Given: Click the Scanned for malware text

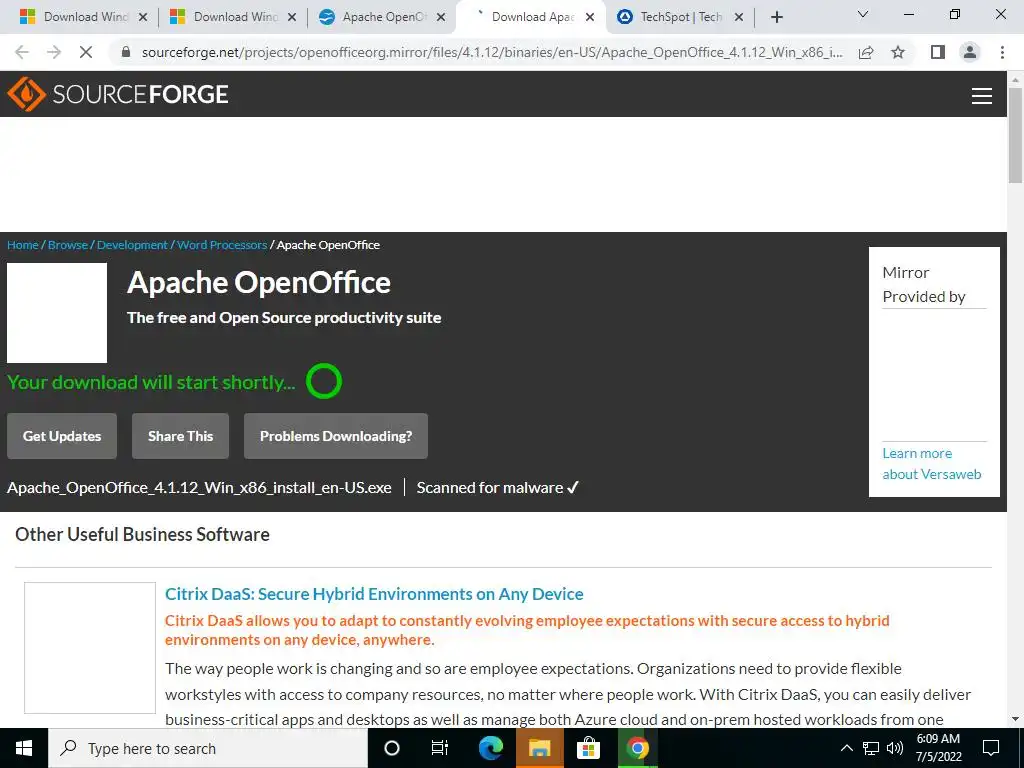Looking at the screenshot, I should coord(498,488).
